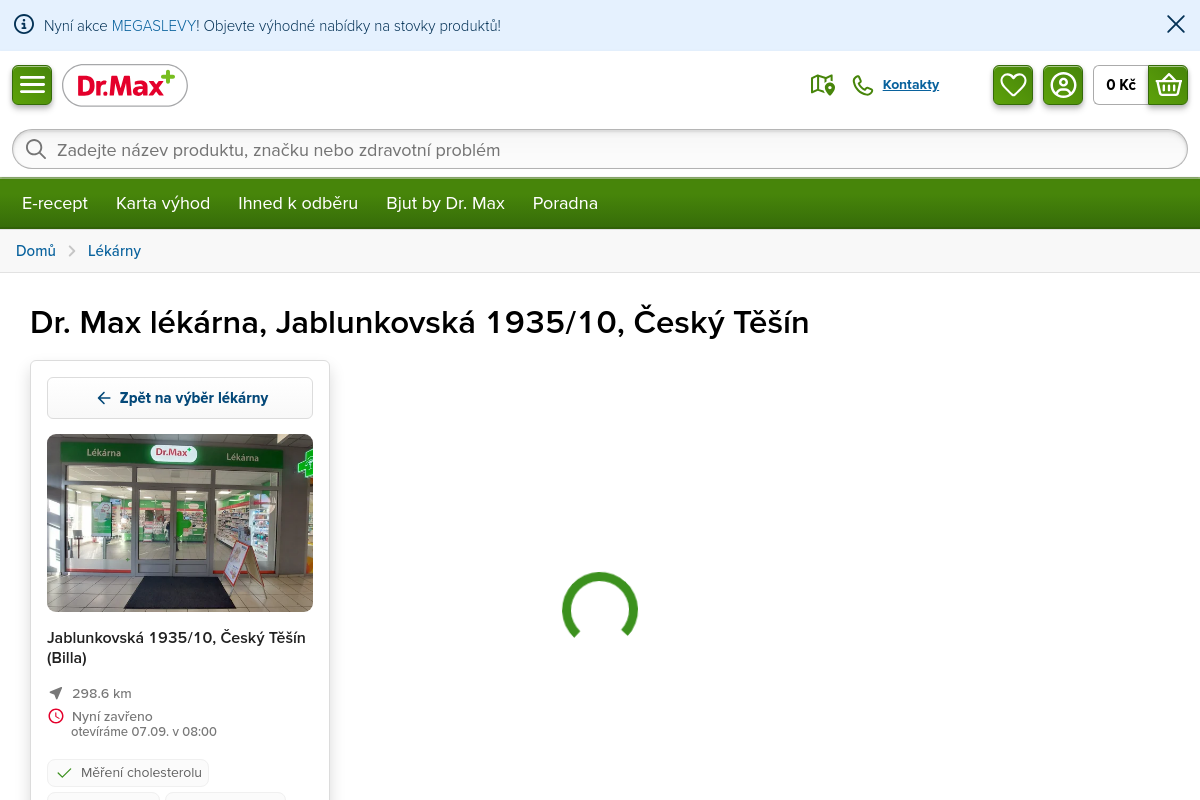Open Ihned k odběru menu item
Screen dimensions: 1200x800
pos(298,203)
